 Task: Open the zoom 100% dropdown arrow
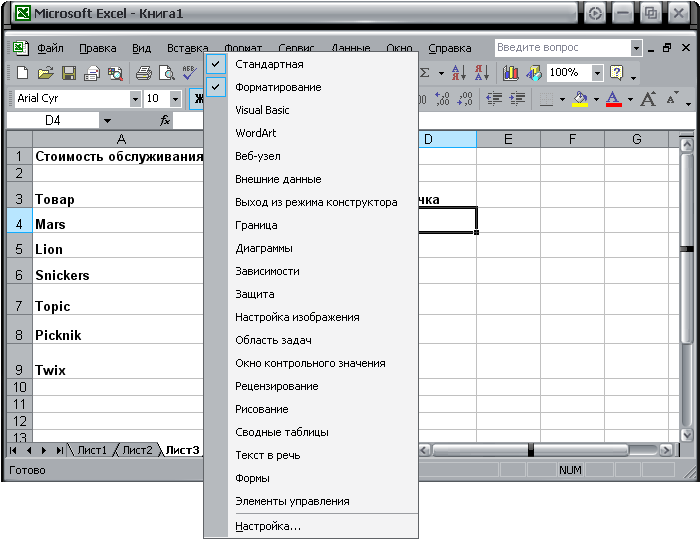tap(597, 73)
